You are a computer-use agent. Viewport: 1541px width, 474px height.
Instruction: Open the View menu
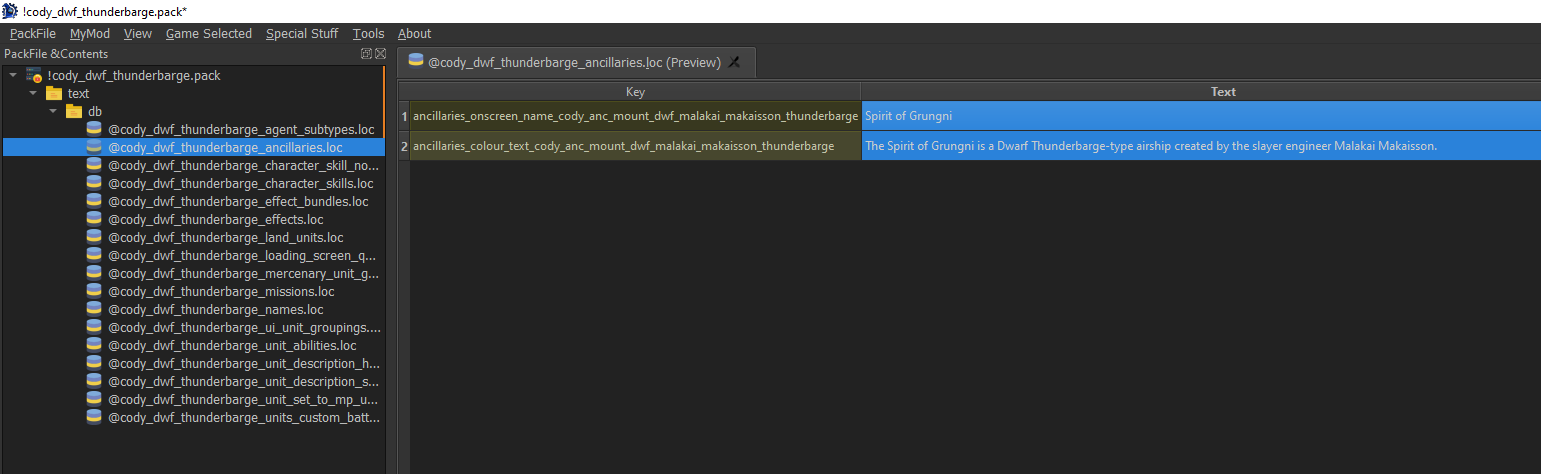tap(138, 34)
